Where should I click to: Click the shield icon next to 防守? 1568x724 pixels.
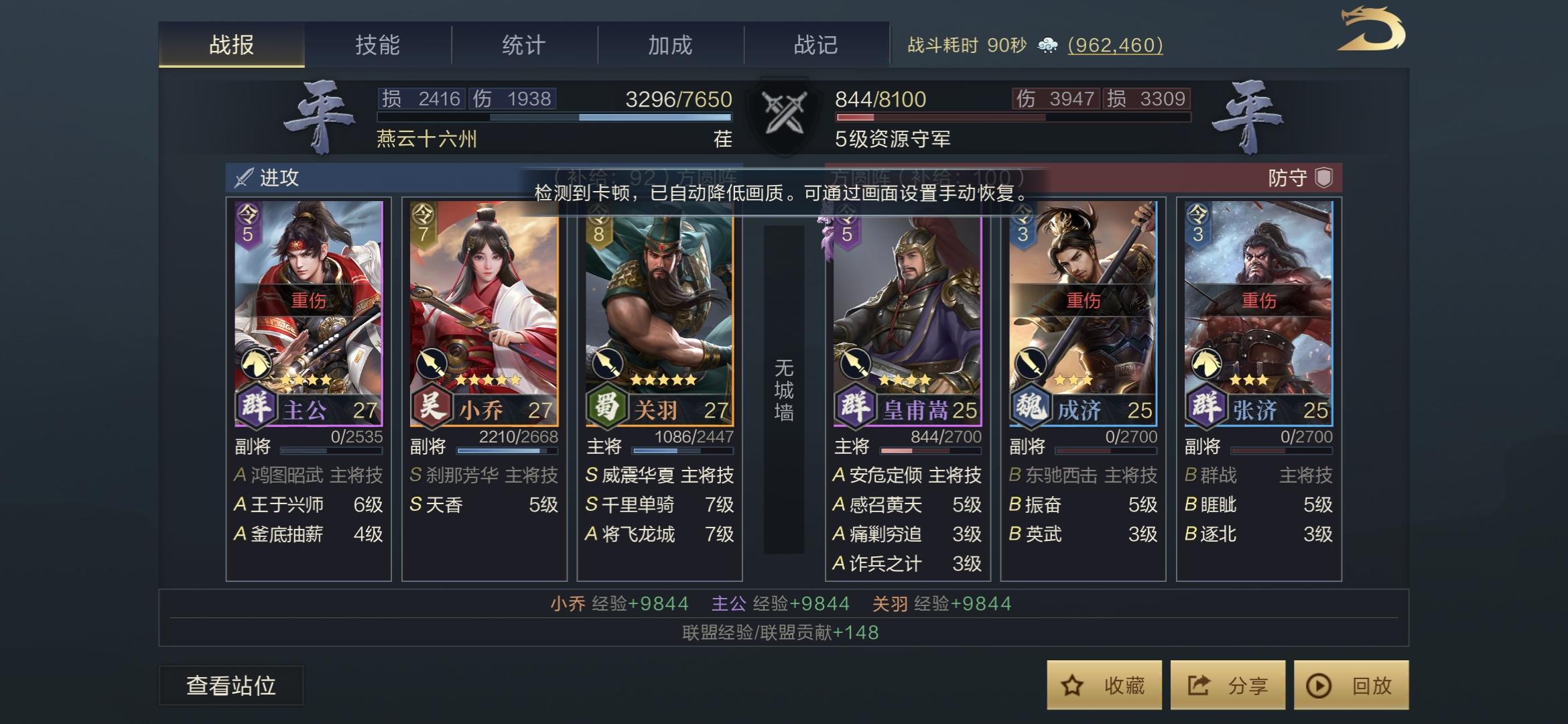(1323, 178)
